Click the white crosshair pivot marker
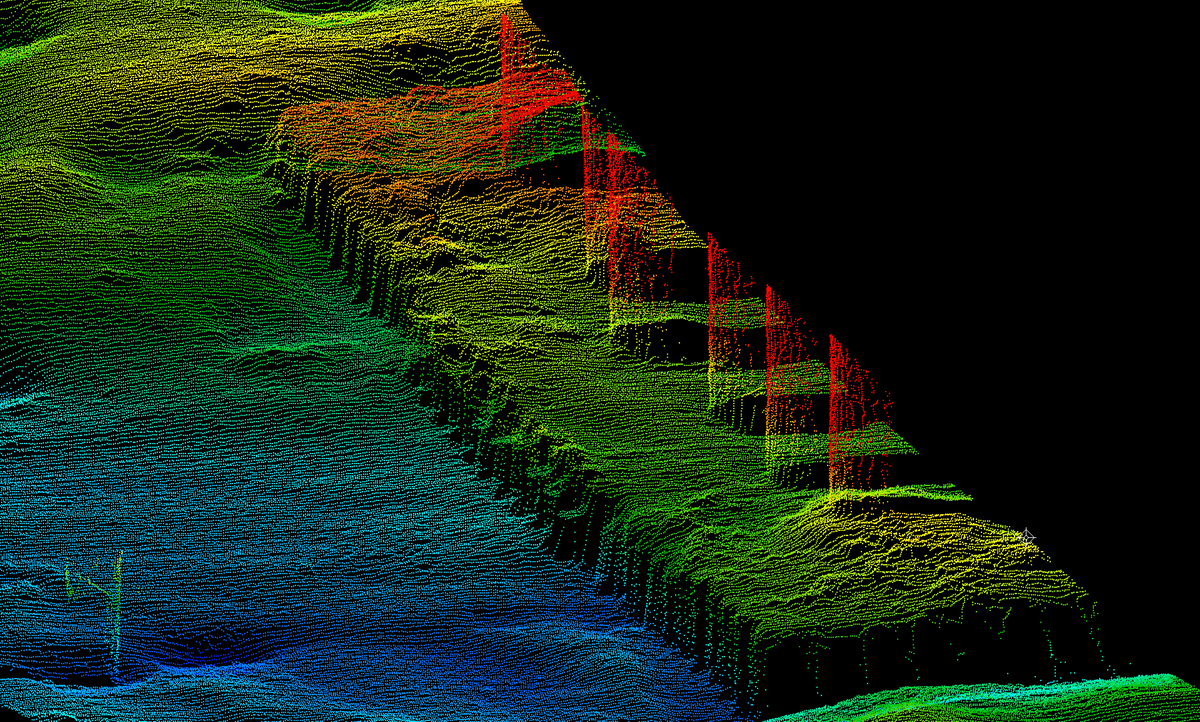The width and height of the screenshot is (1200, 722). click(1028, 535)
